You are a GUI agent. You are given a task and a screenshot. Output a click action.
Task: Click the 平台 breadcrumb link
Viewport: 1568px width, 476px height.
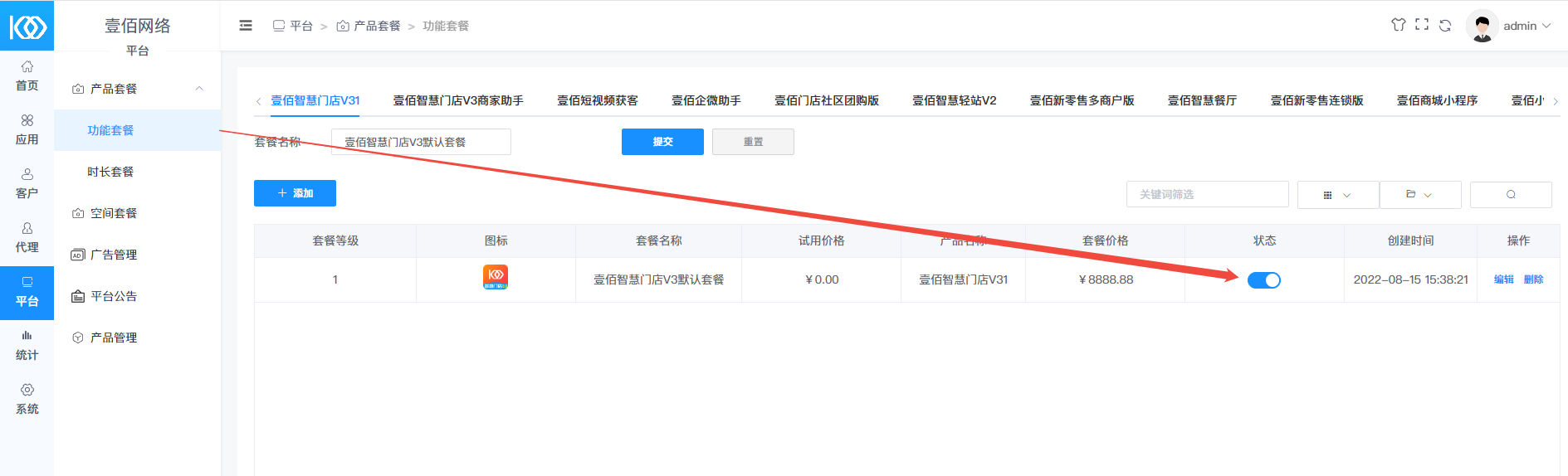293,26
